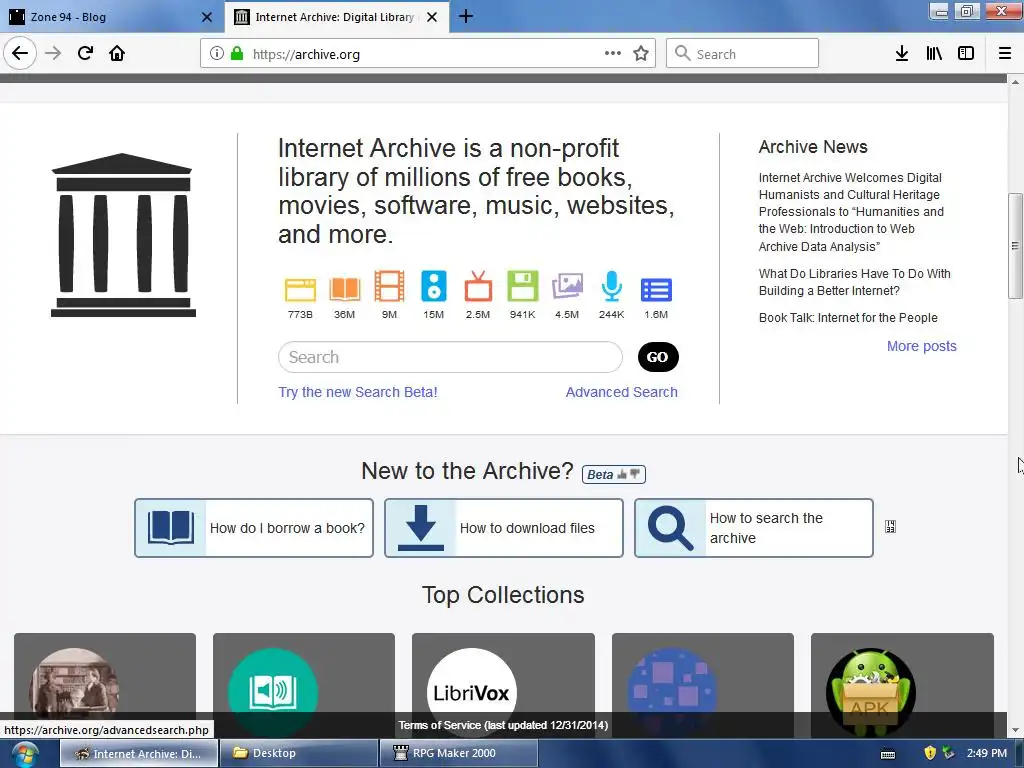Click the Beta feedback thumbs badge
The width and height of the screenshot is (1024, 768).
point(614,474)
